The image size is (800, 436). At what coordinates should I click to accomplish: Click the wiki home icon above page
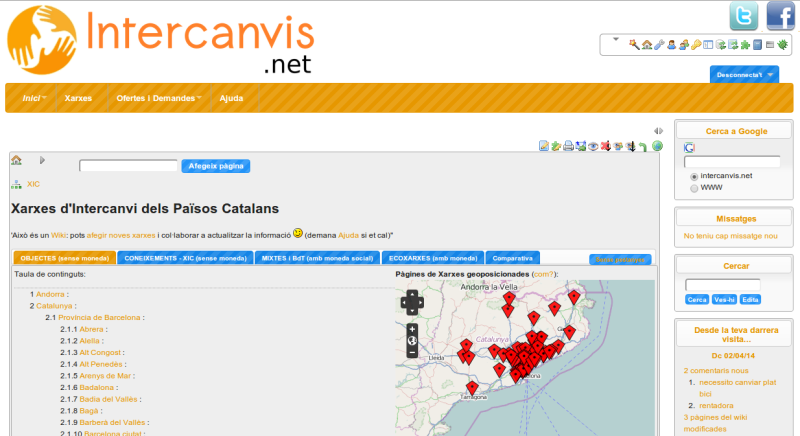17,160
